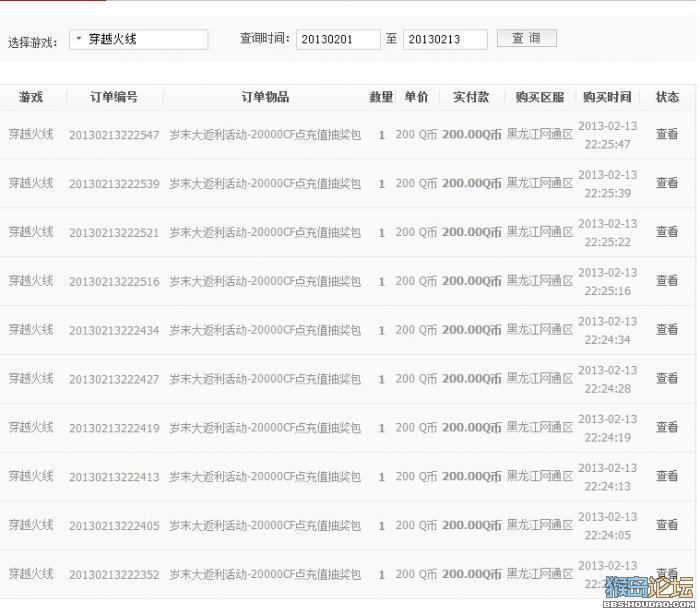
Task: Click item name in order 2013021322547 row
Action: point(265,134)
